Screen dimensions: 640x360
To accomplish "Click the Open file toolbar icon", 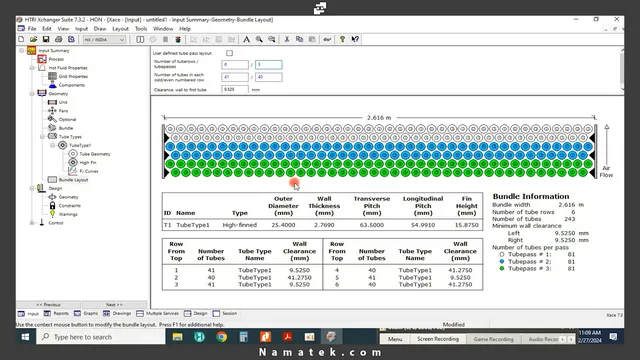I will tap(33, 39).
